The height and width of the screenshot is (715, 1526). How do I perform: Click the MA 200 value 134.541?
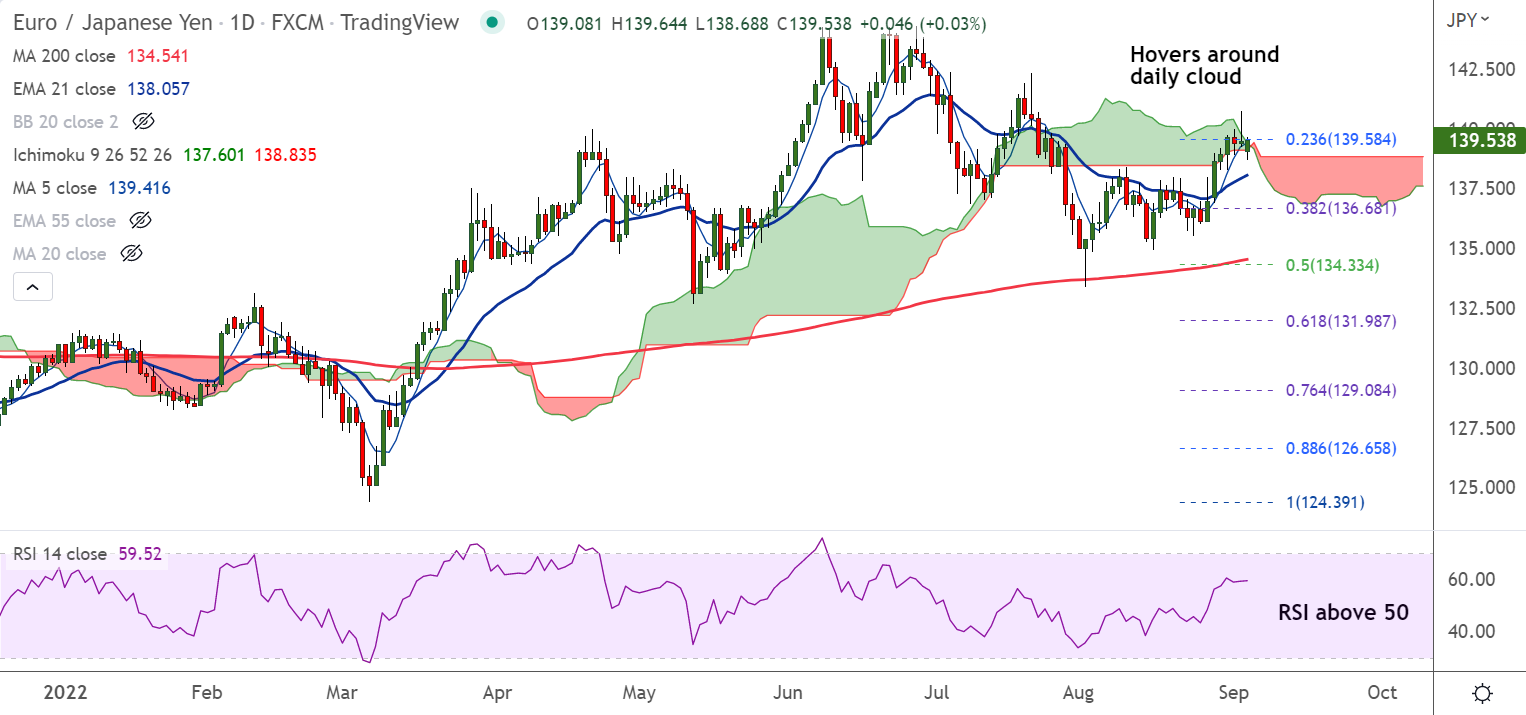(x=158, y=56)
